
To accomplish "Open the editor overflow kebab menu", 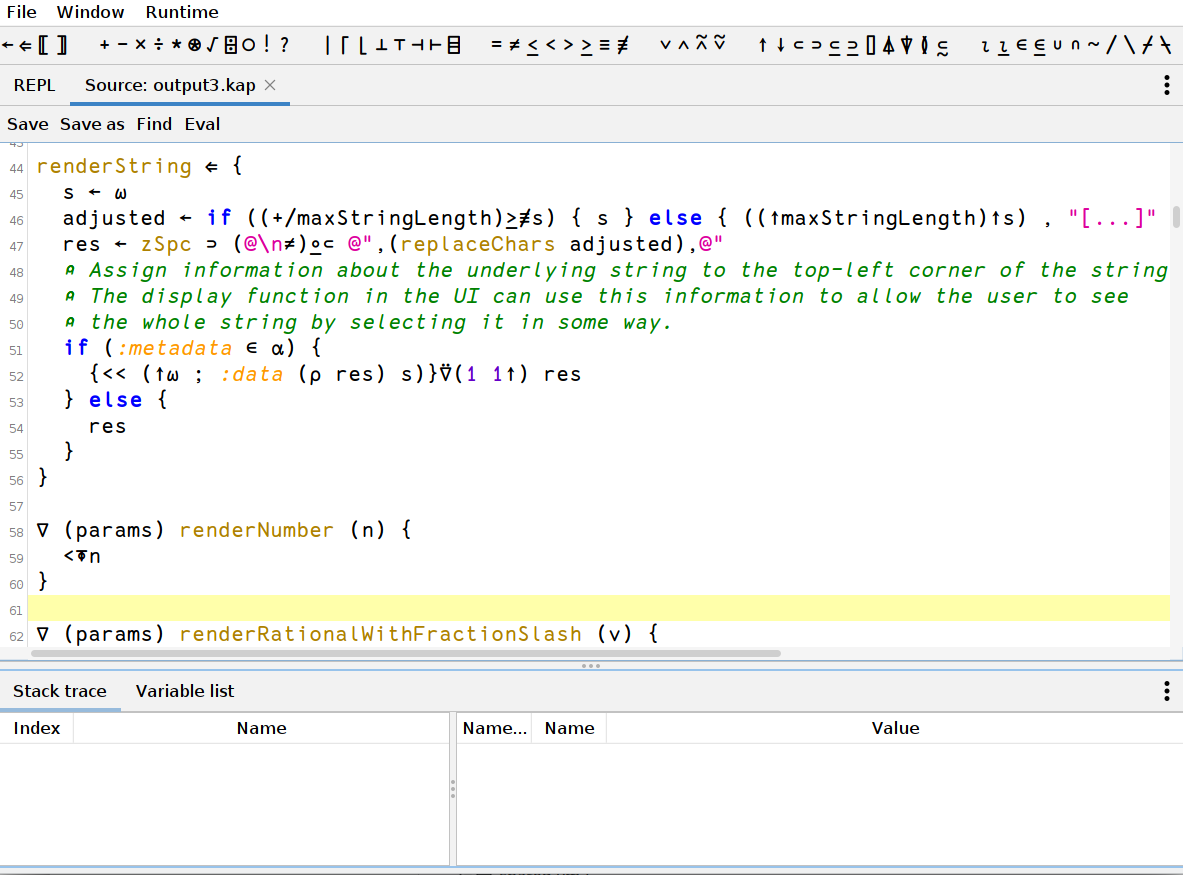I will pos(1166,85).
